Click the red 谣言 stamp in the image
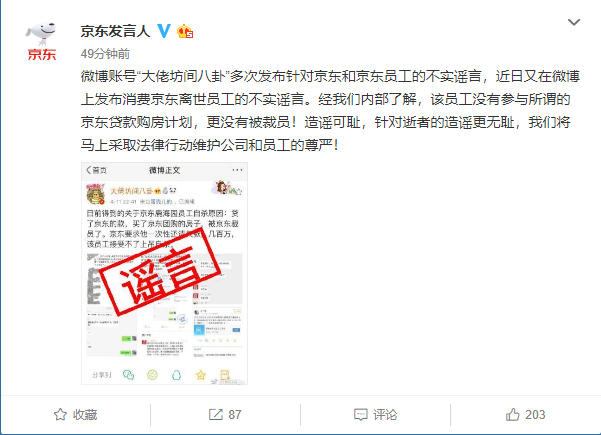 click(160, 272)
